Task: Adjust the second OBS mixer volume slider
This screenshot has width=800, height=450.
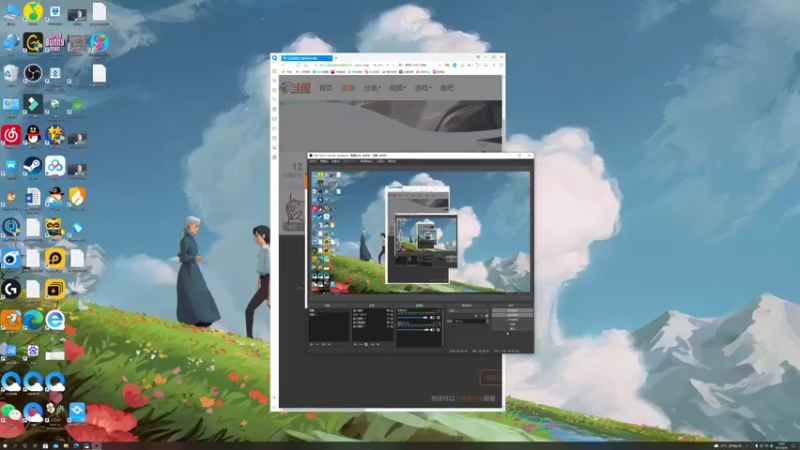Action: (x=413, y=330)
